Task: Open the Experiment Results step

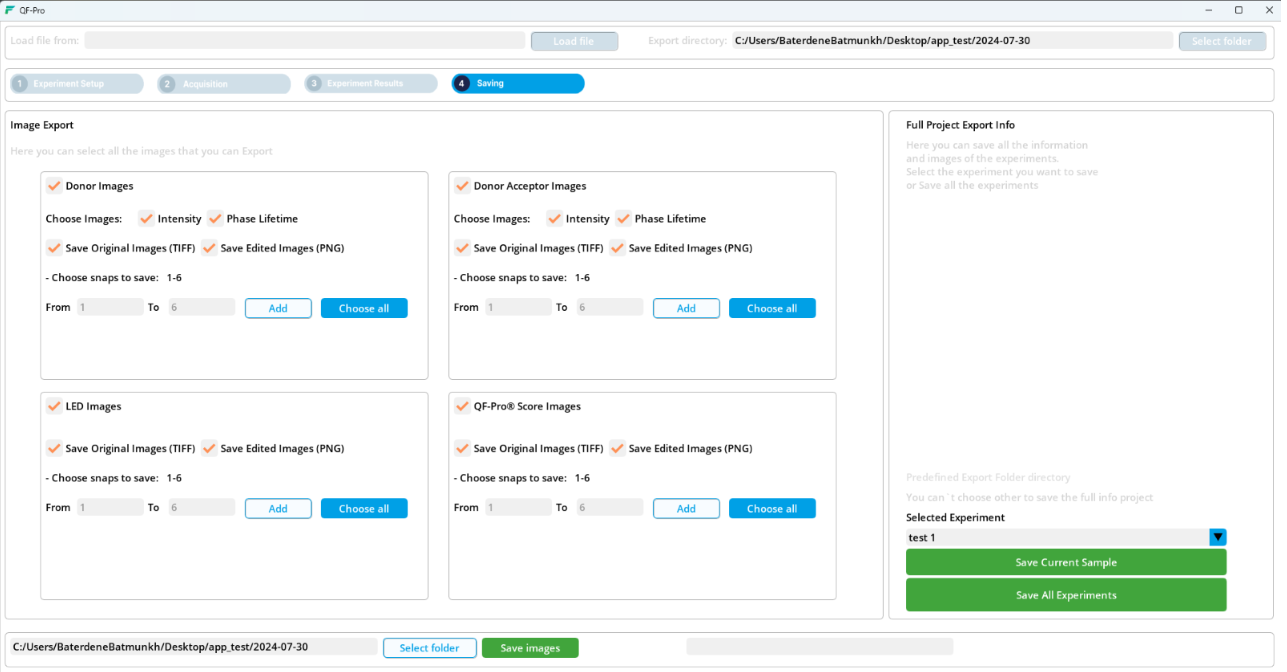Action: tap(371, 84)
